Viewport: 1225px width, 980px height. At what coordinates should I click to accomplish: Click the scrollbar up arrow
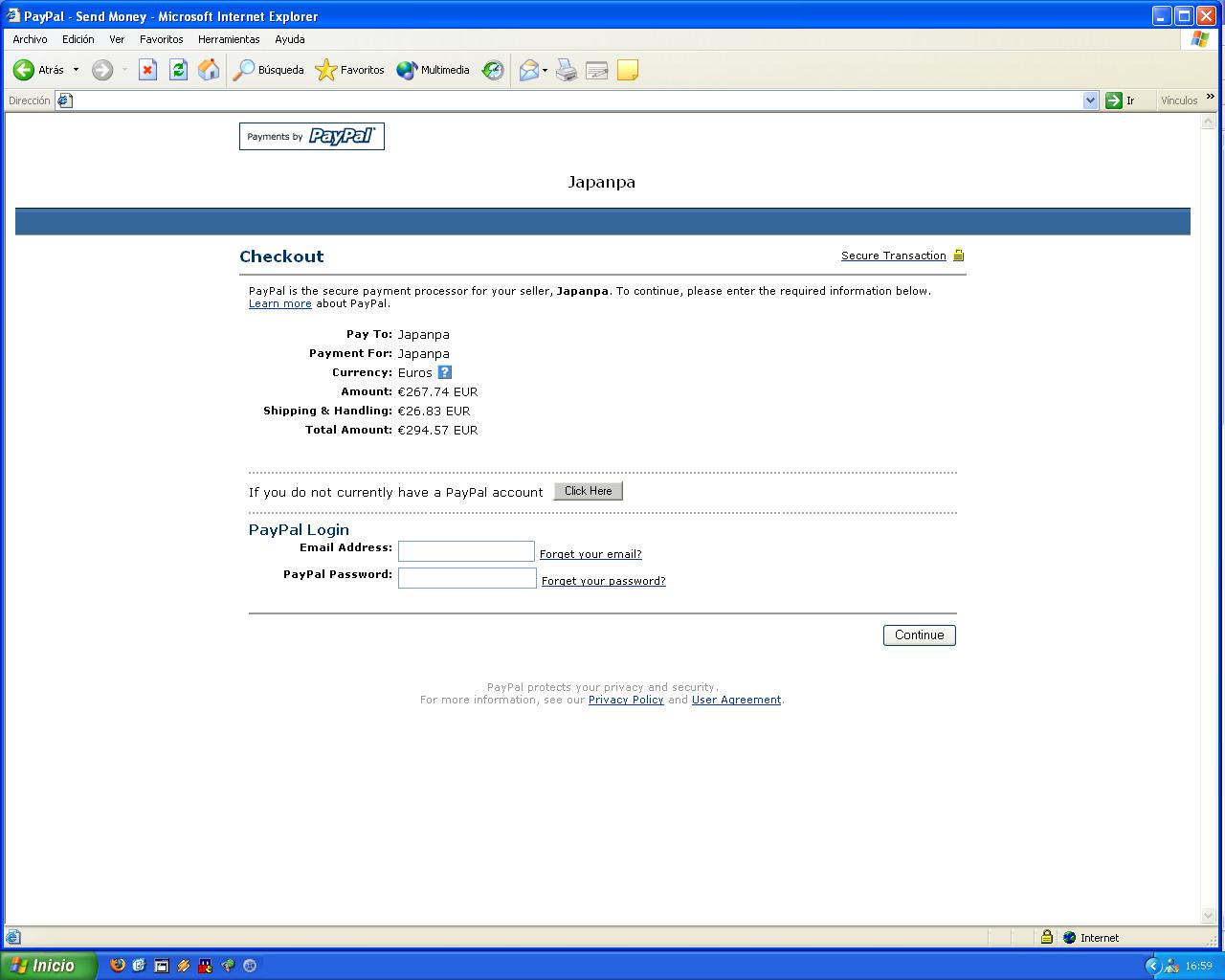tap(1208, 122)
